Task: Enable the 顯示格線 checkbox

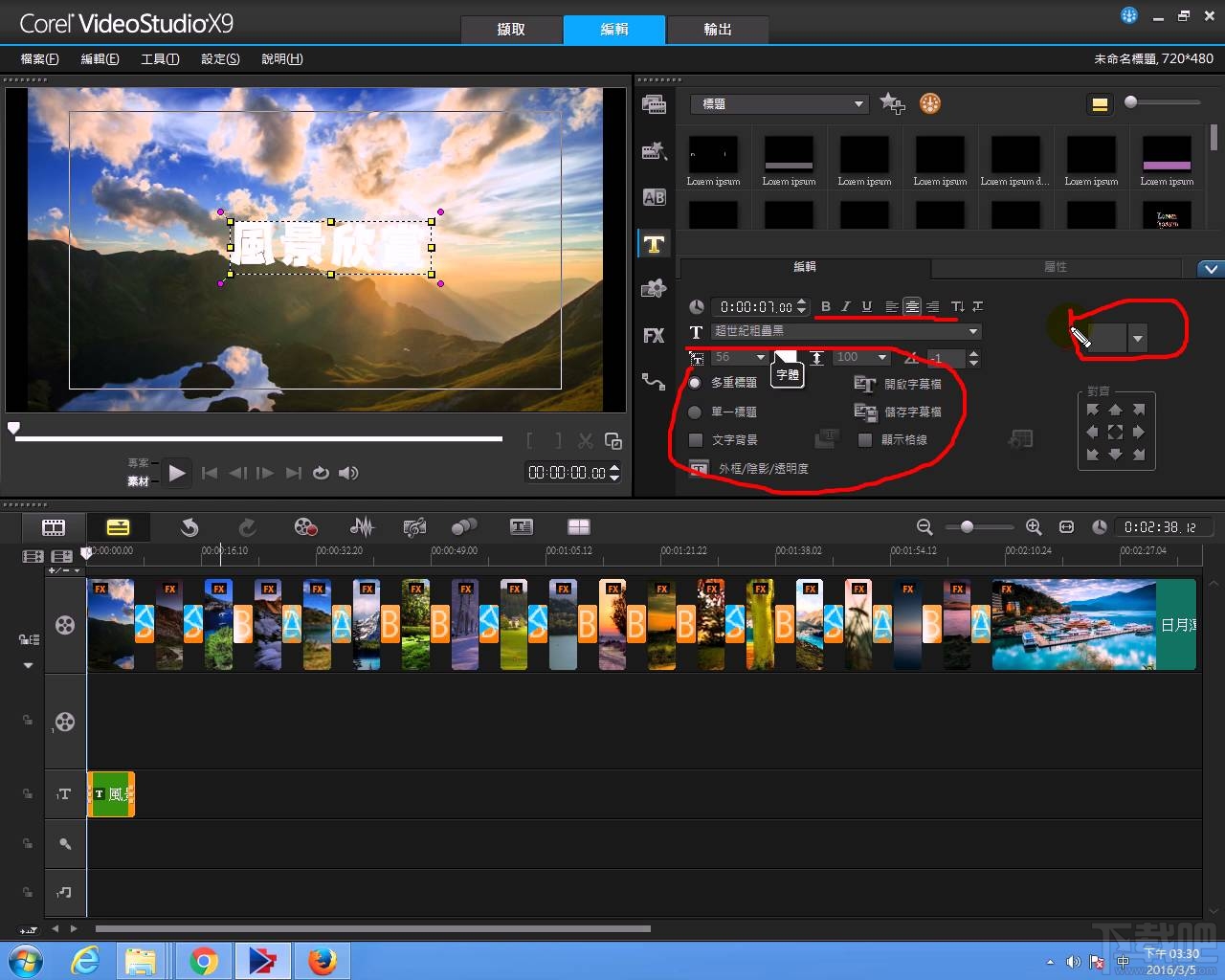Action: 865,440
